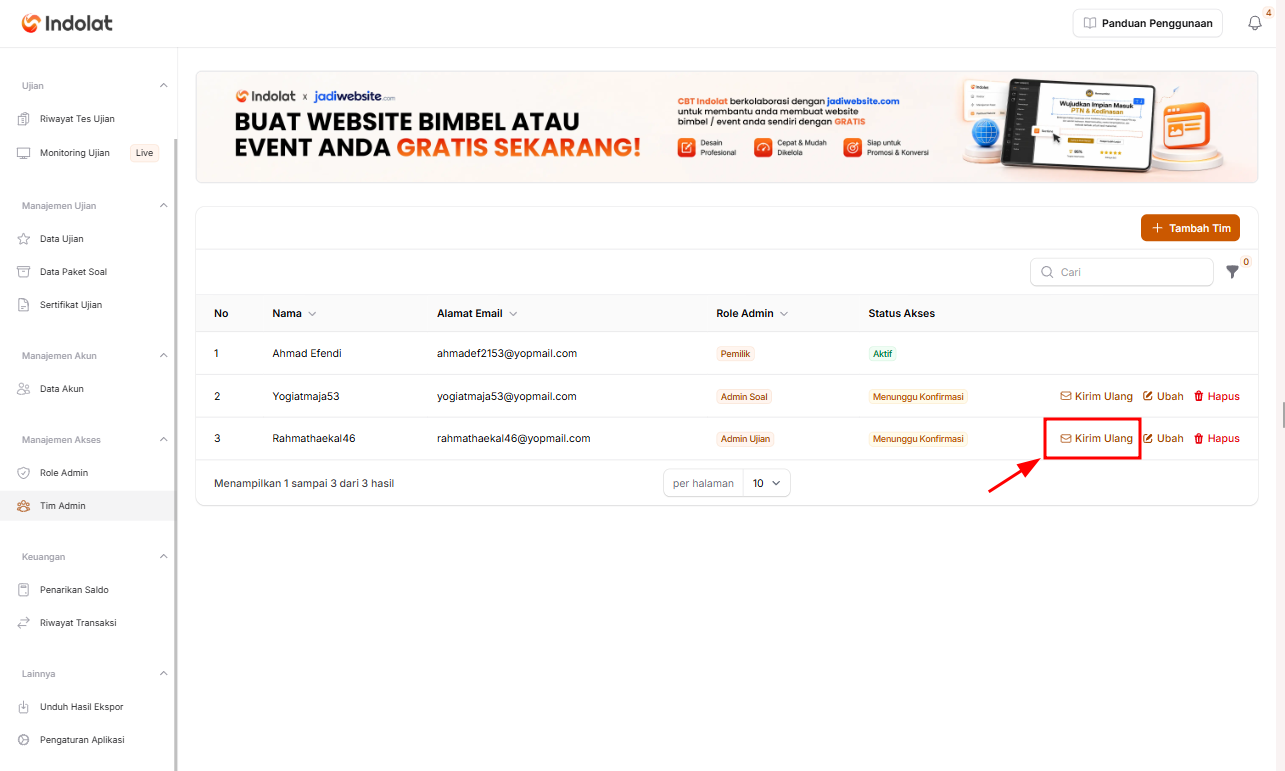Click Data Paket Soal archive icon
1285x771 pixels.
24,272
